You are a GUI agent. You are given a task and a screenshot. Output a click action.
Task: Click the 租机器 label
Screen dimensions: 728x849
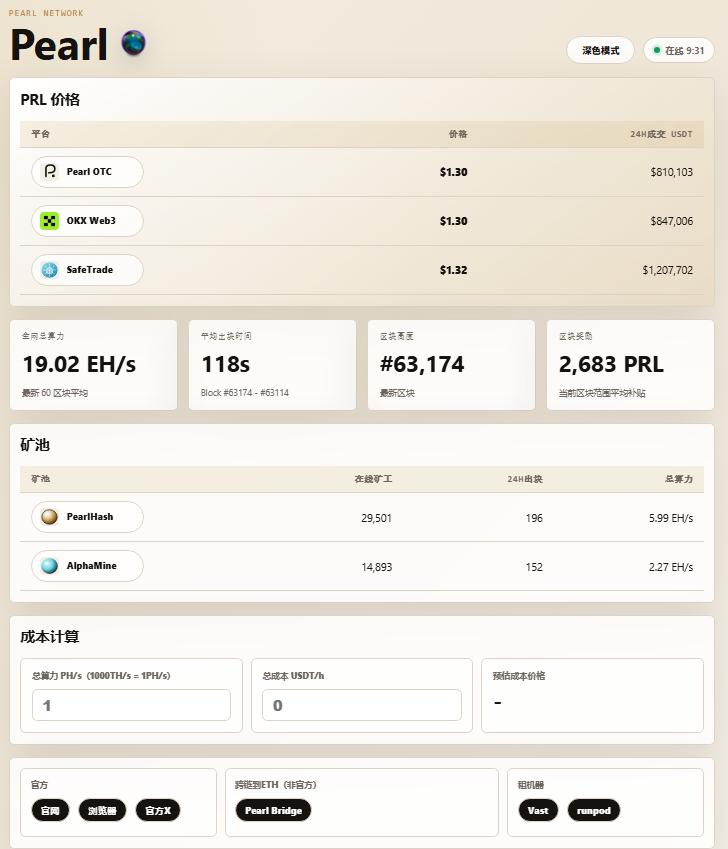[x=530, y=785]
